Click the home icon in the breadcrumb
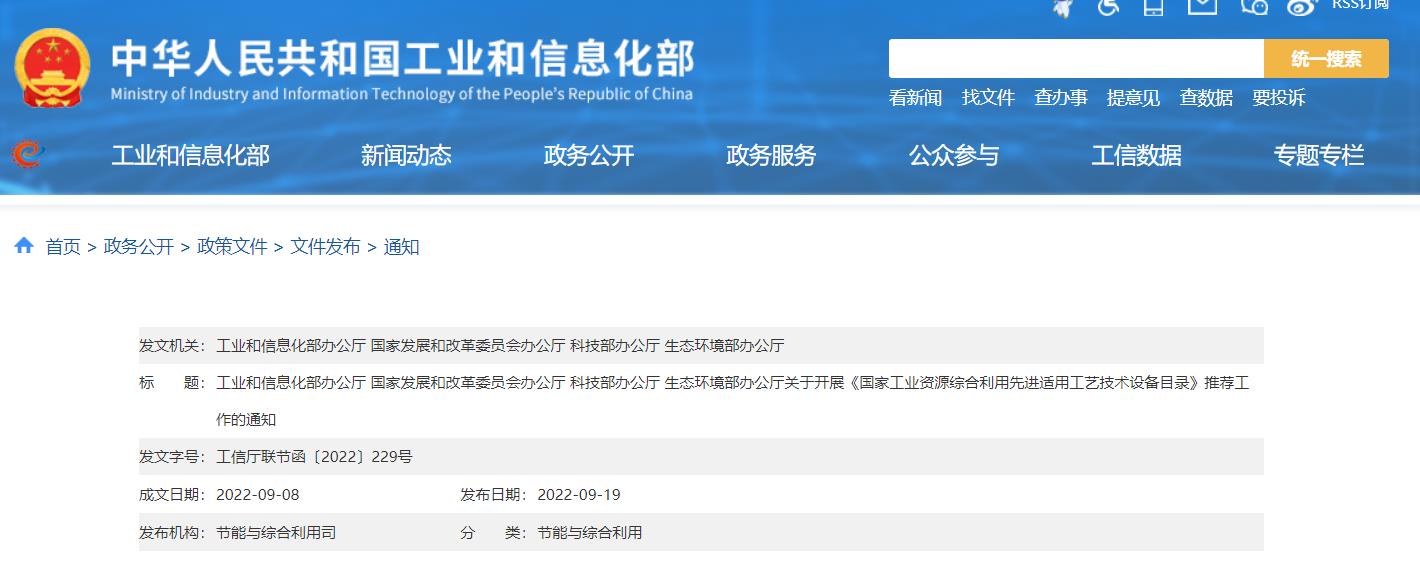Viewport: 1420px width, 582px height. click(x=24, y=245)
